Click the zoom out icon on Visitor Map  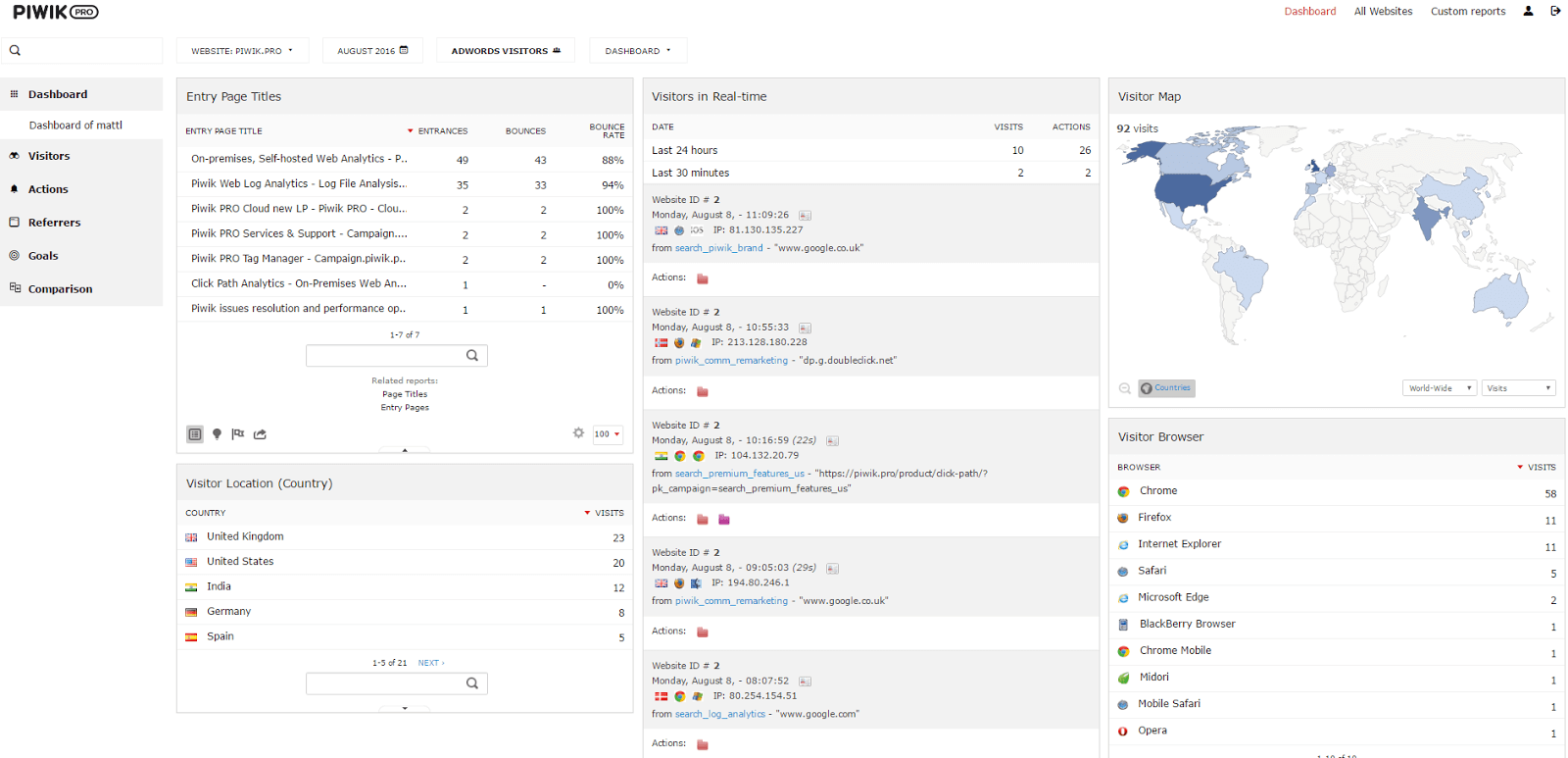[1125, 388]
